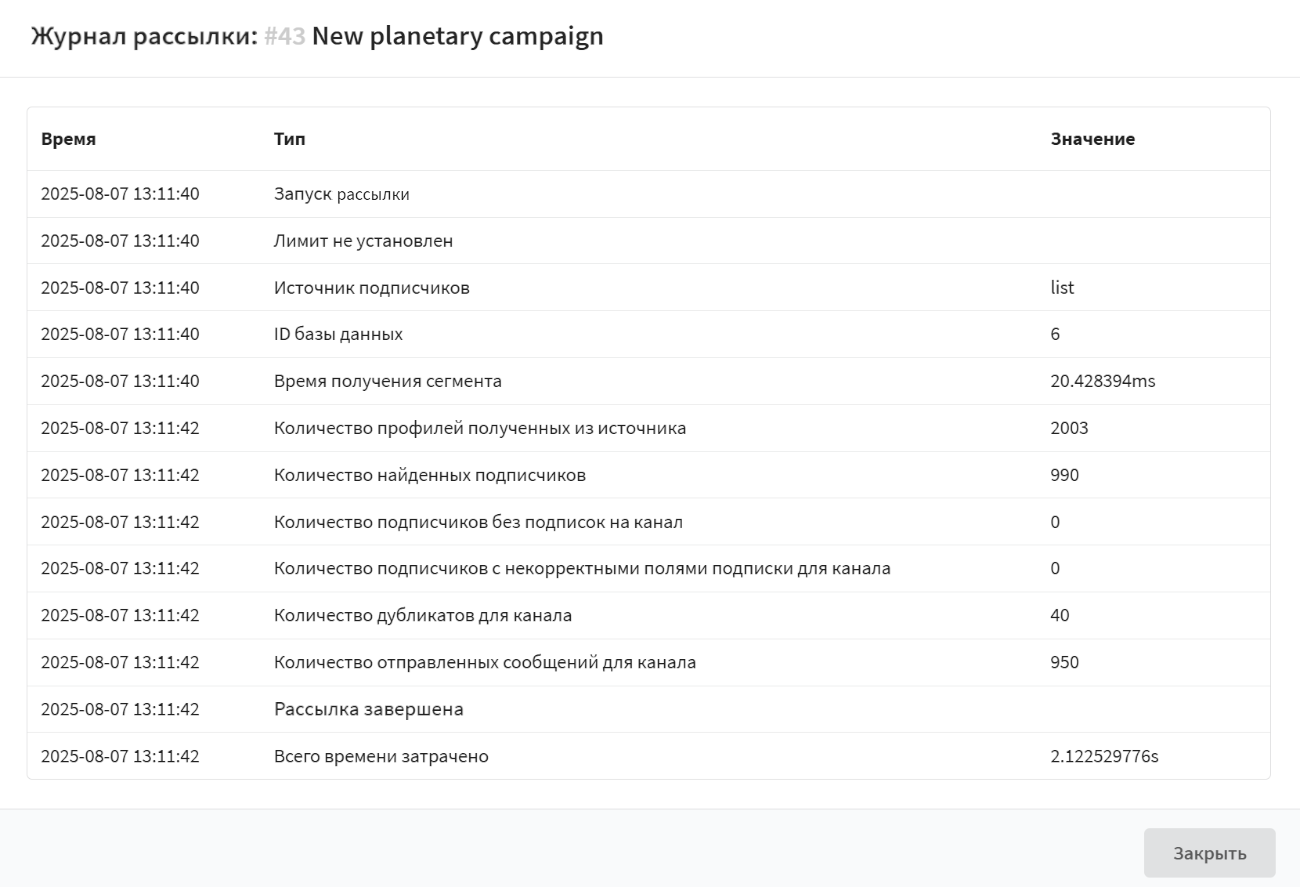Click the Время column header
Viewport: 1300px width, 887px height.
68,139
